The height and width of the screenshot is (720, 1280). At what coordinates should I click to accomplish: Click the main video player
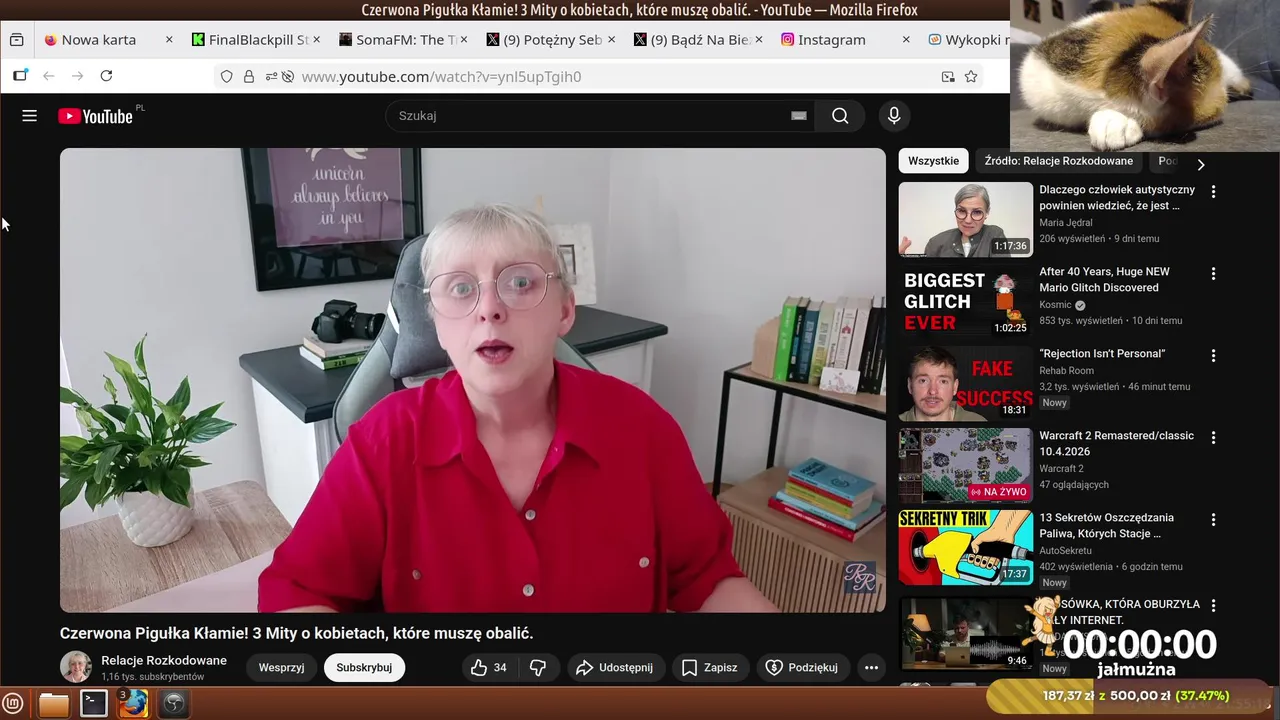(x=473, y=380)
